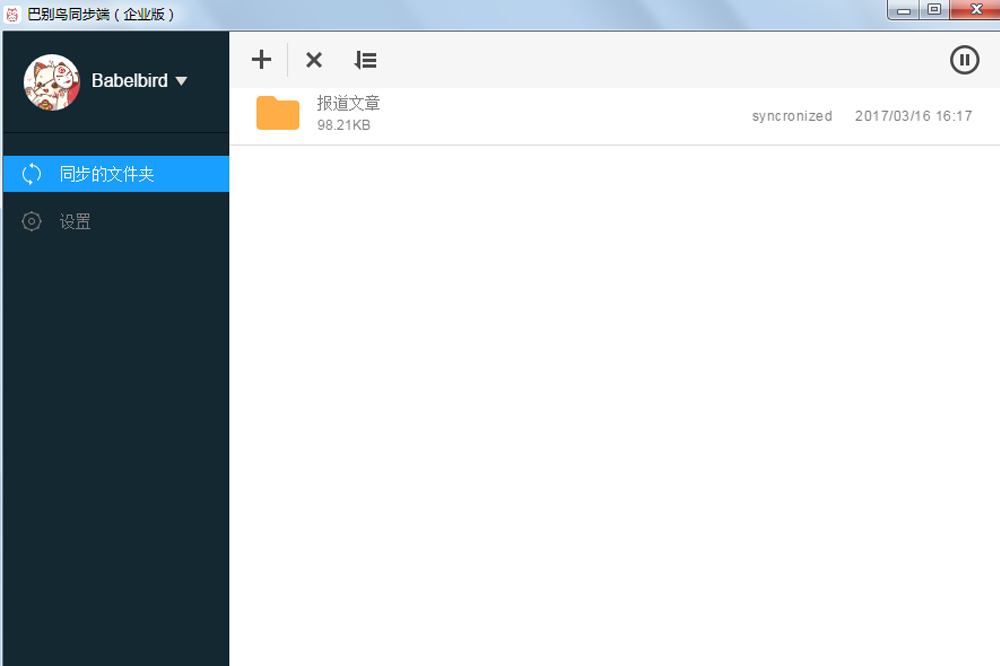Click the X icon to remove the folder
Image resolution: width=1000 pixels, height=666 pixels.
pos(314,60)
